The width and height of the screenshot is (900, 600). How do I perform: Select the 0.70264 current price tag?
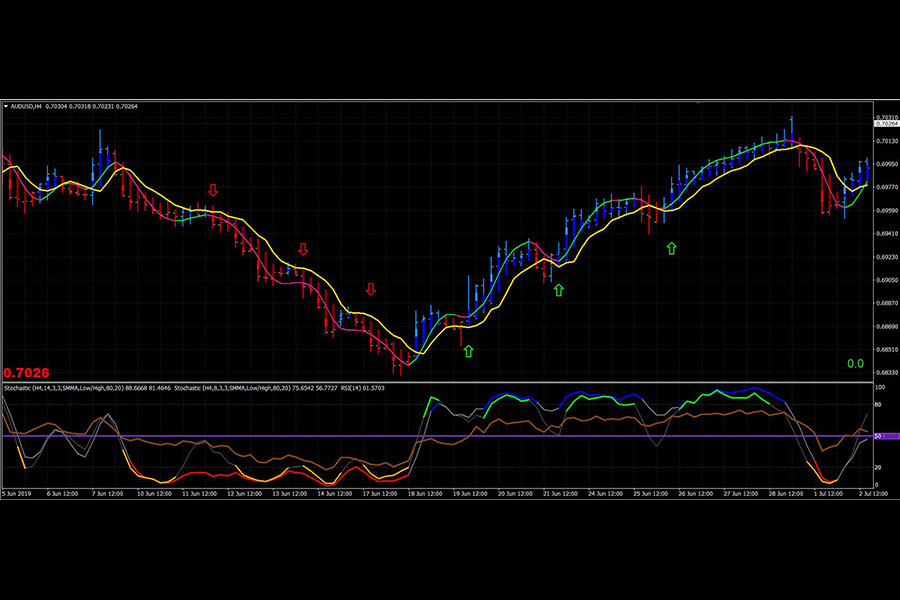(x=887, y=123)
